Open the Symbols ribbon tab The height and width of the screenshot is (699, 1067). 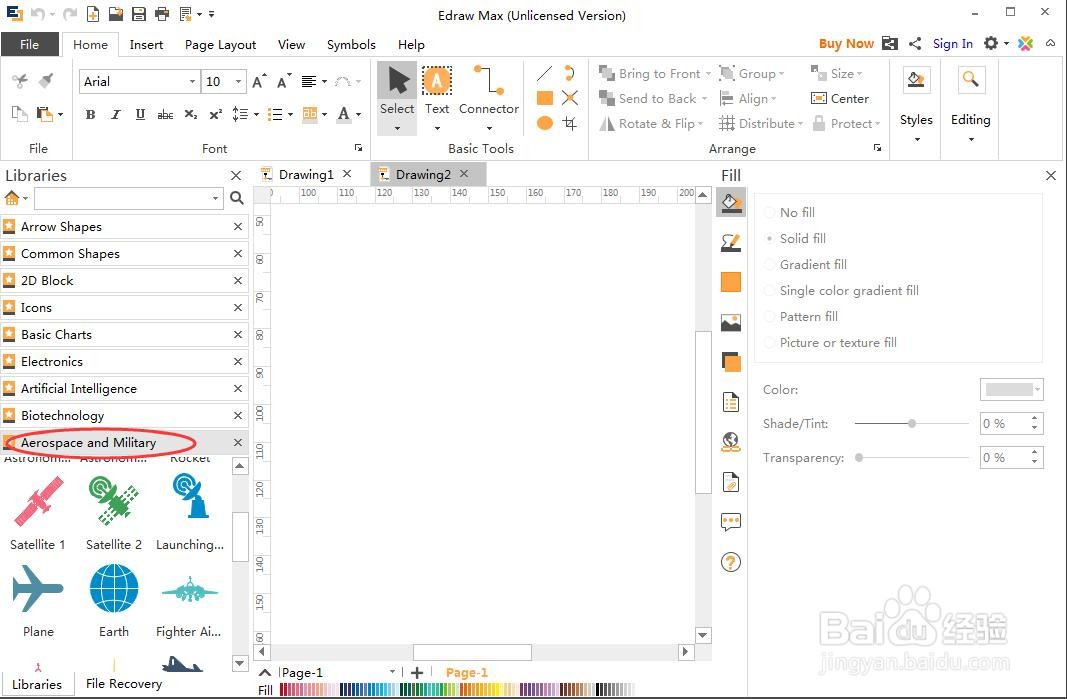[351, 44]
